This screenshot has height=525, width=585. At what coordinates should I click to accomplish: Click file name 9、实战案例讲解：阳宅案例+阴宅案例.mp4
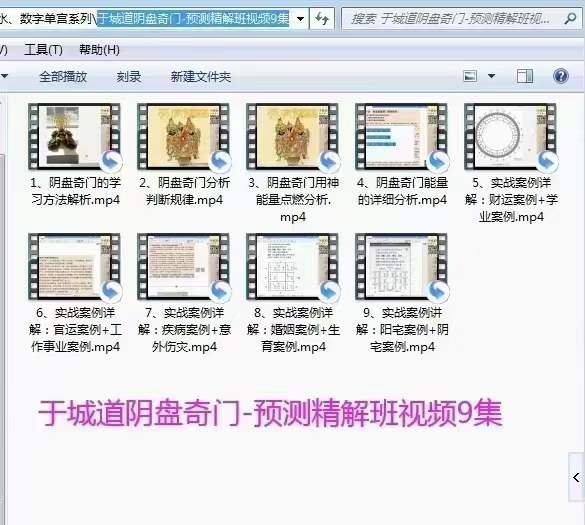[402, 330]
